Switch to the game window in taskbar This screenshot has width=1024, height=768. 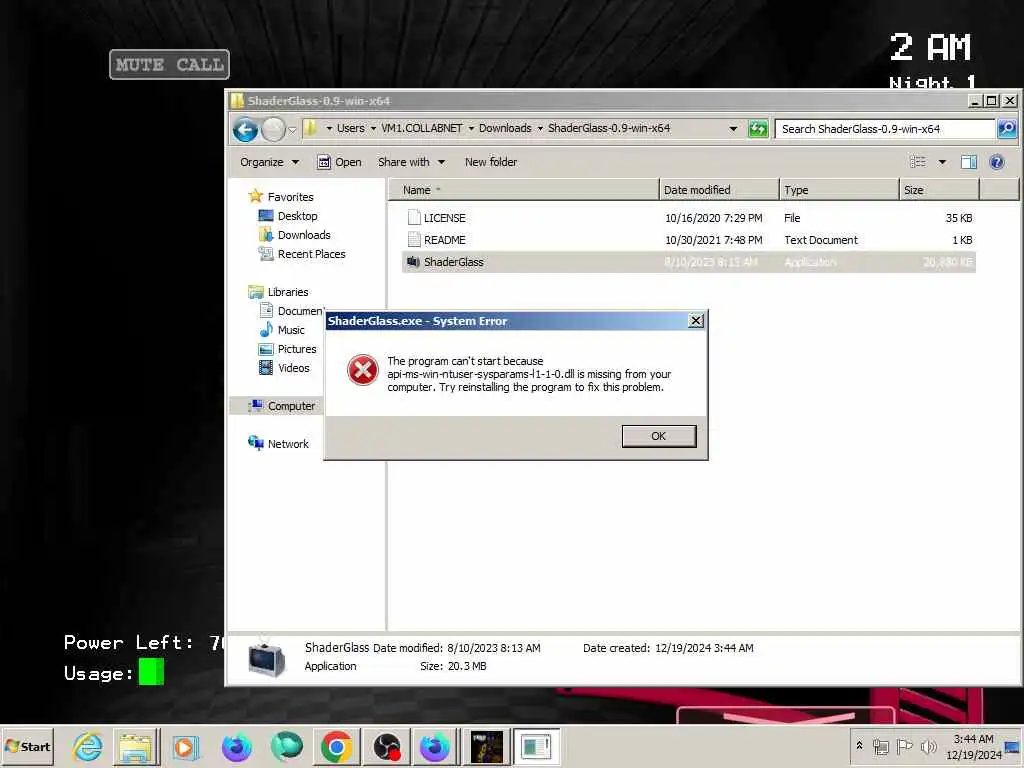487,746
